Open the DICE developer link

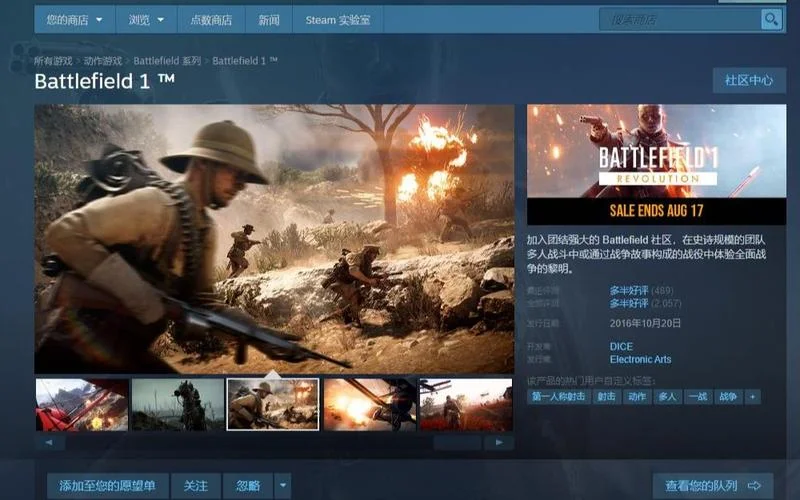point(621,346)
